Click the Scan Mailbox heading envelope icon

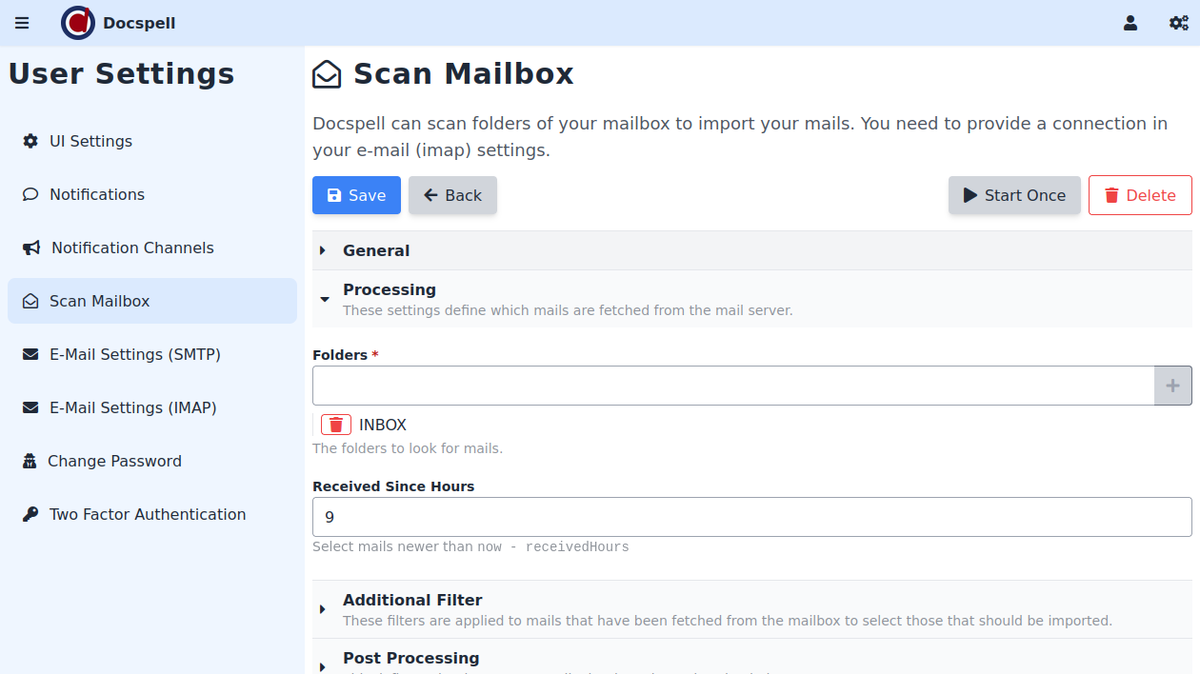pos(327,75)
